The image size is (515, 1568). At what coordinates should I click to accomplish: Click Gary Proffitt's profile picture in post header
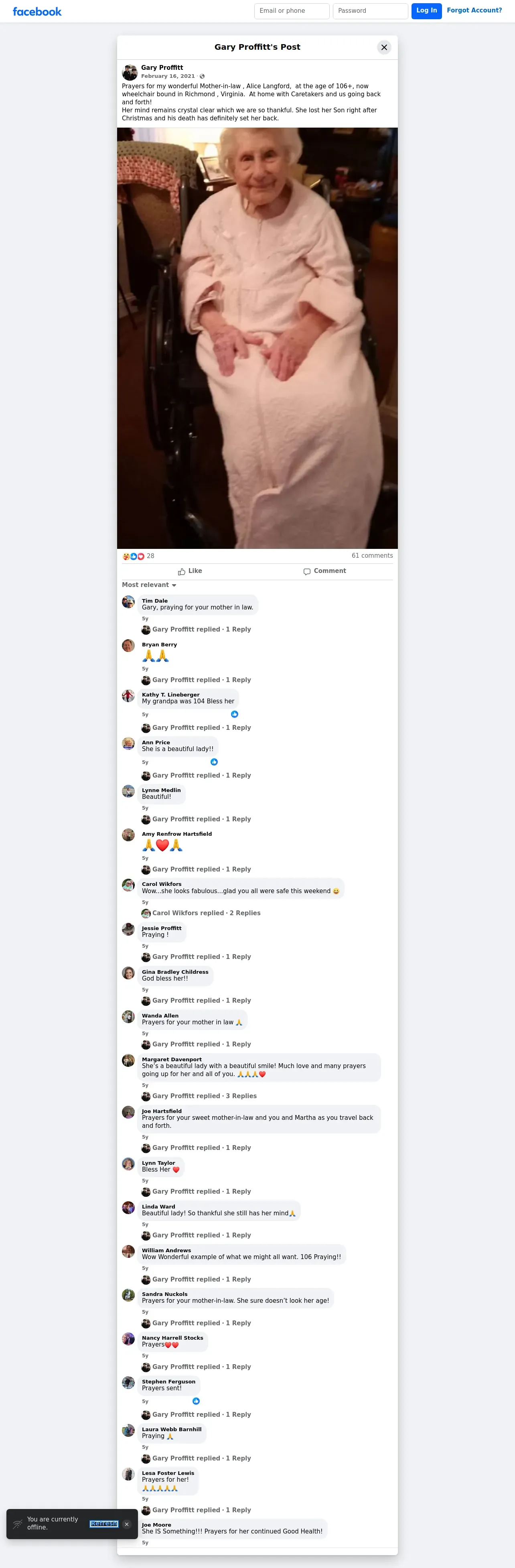[x=130, y=73]
